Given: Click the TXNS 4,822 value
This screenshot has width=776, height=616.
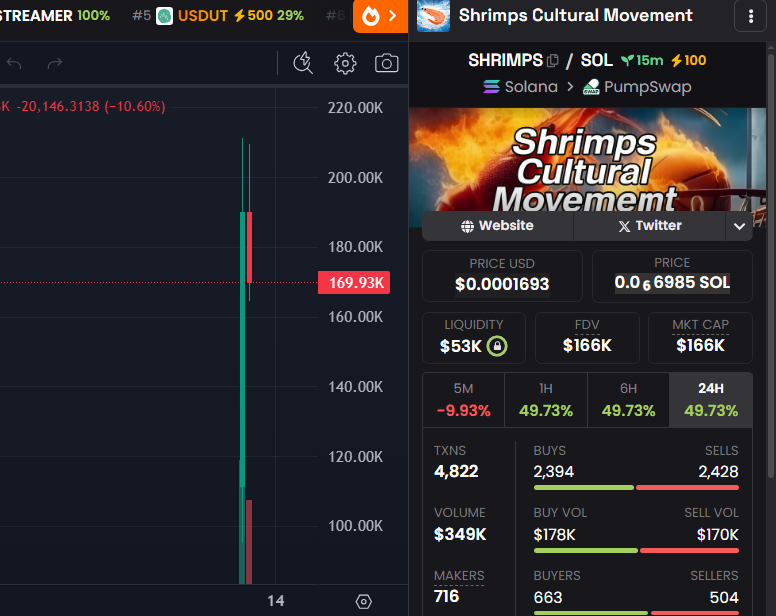Looking at the screenshot, I should pos(456,472).
